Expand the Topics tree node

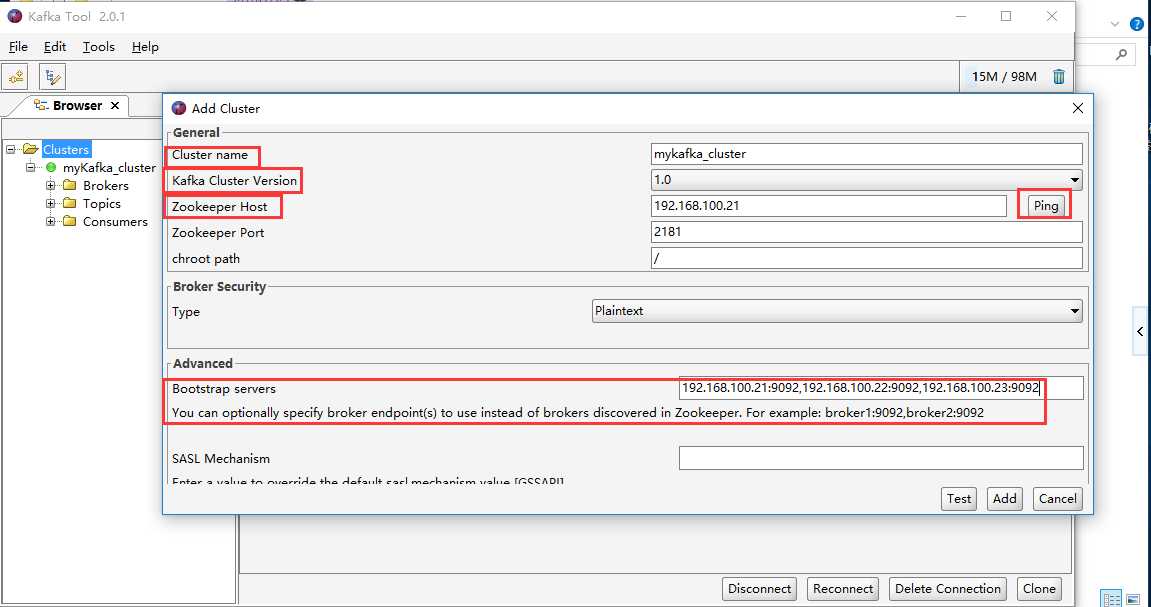(51, 203)
